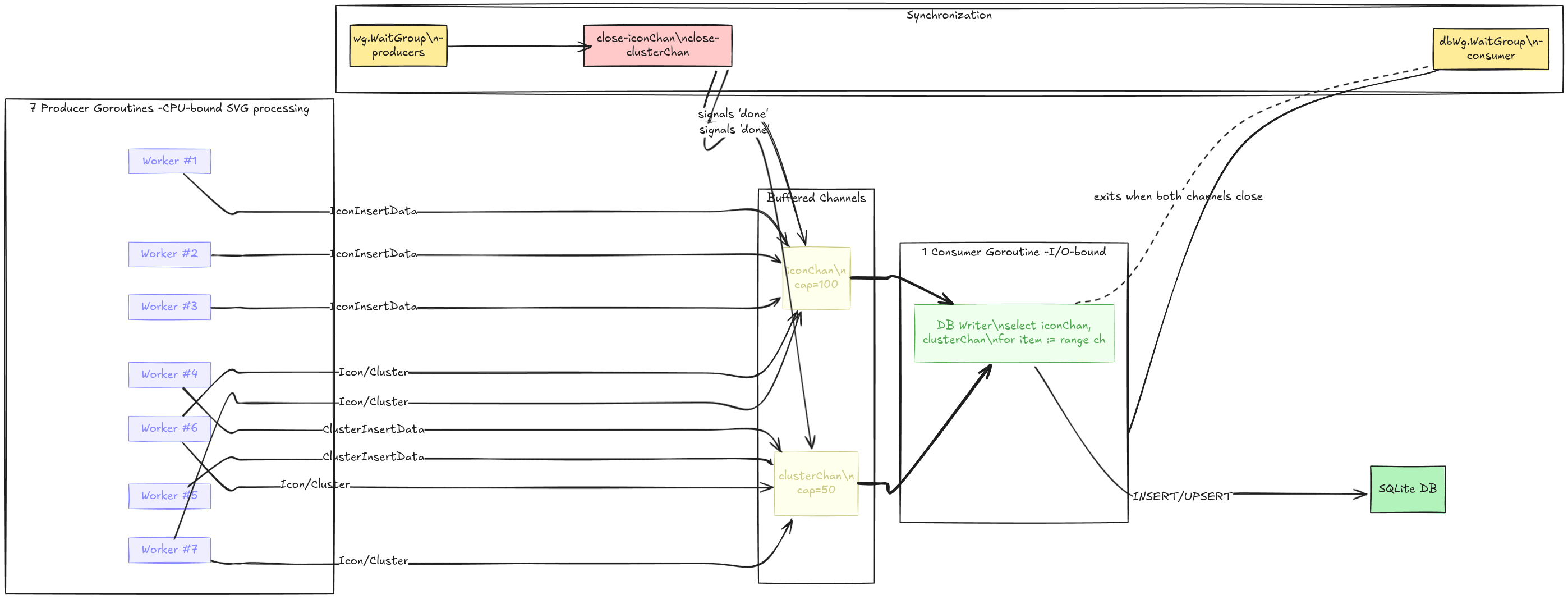The height and width of the screenshot is (599, 1568).
Task: Click the '7 Producer Goroutines' group title
Action: (x=169, y=108)
